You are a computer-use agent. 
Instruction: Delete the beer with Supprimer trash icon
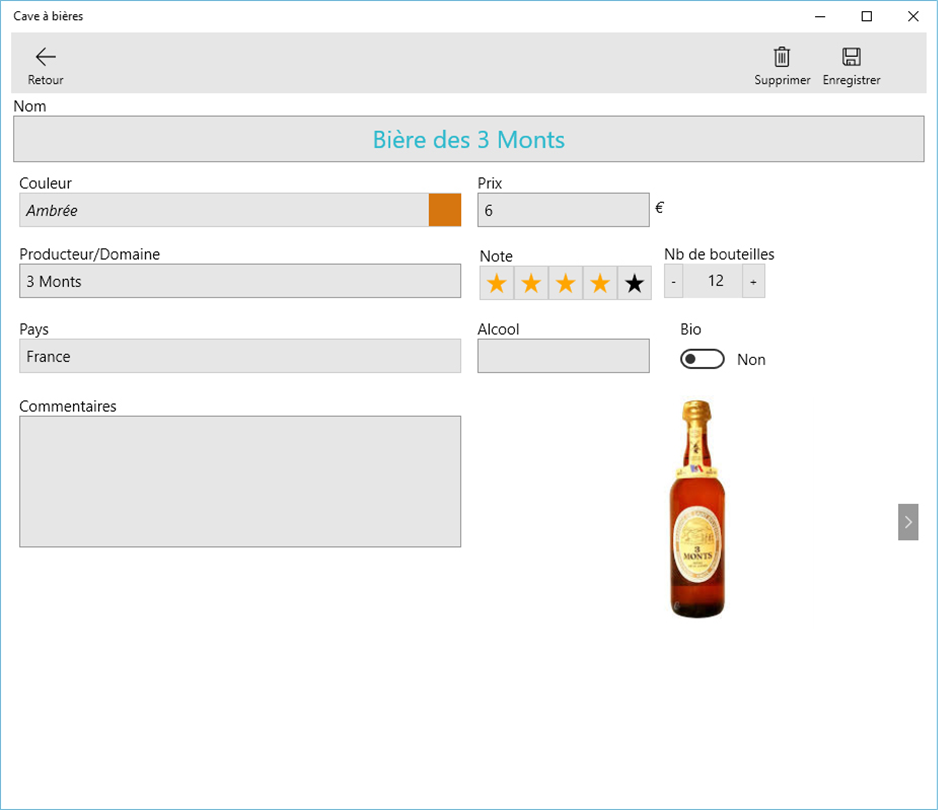click(x=782, y=65)
